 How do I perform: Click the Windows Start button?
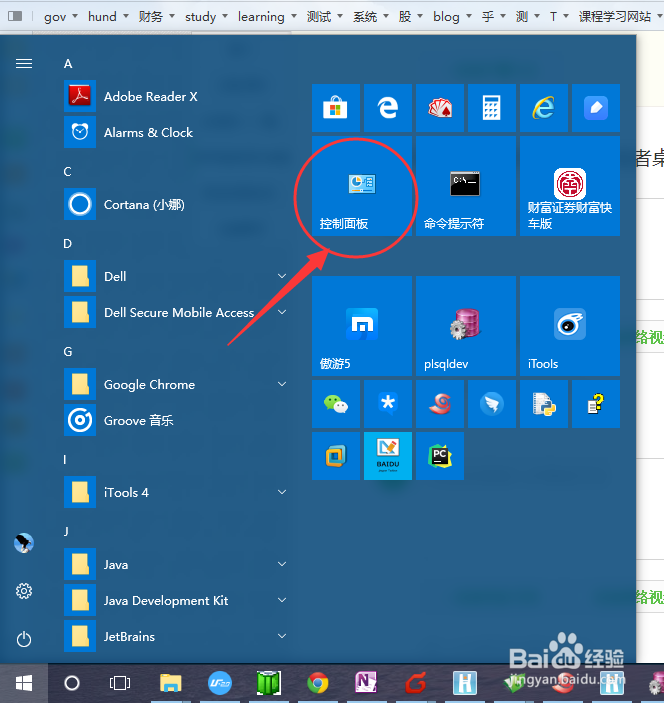click(x=24, y=683)
